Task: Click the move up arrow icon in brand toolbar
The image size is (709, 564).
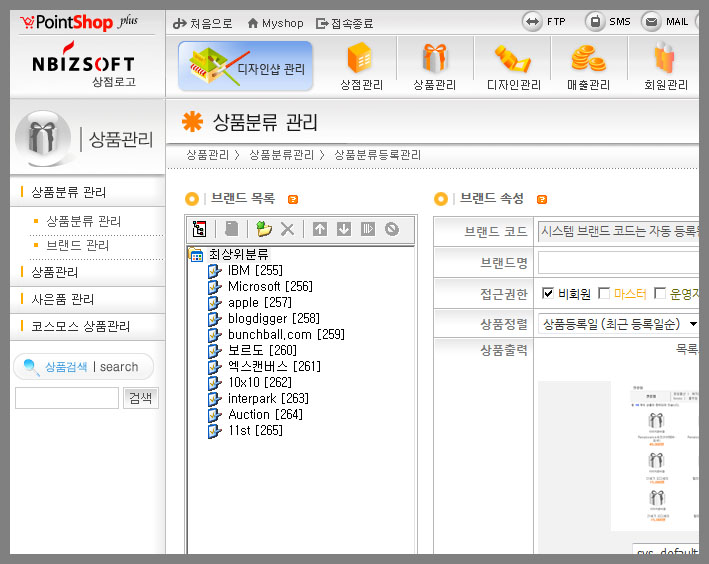Action: pos(320,229)
